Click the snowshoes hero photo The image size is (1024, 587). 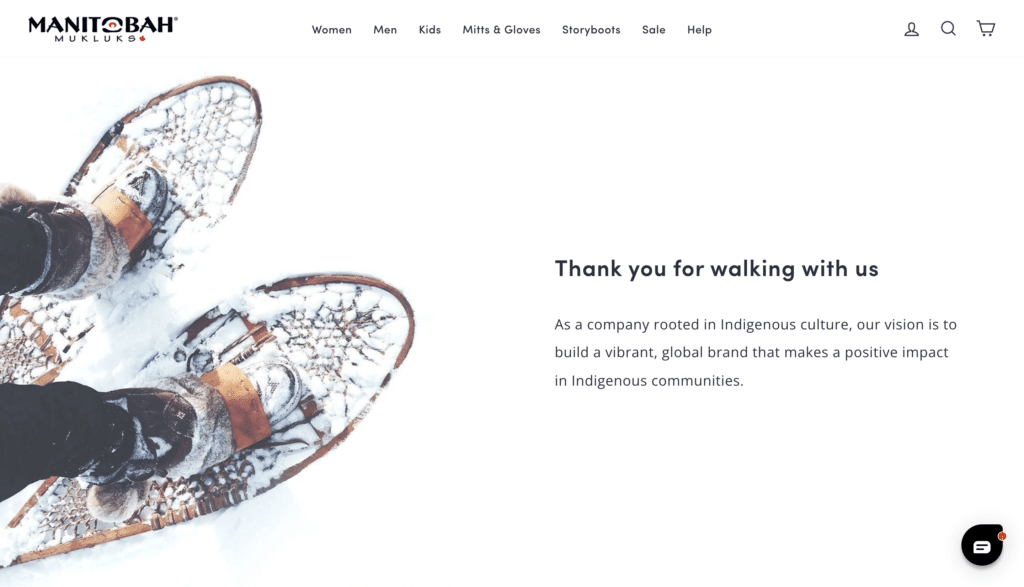tap(216, 322)
